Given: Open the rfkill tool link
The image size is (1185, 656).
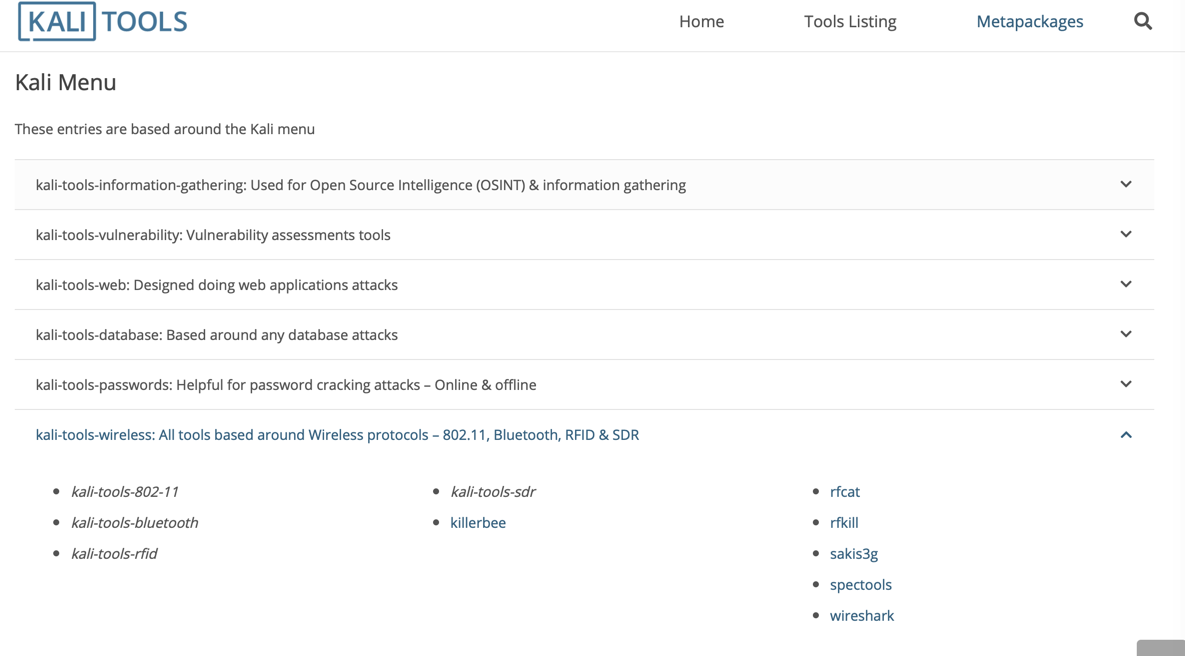Looking at the screenshot, I should click(x=844, y=523).
